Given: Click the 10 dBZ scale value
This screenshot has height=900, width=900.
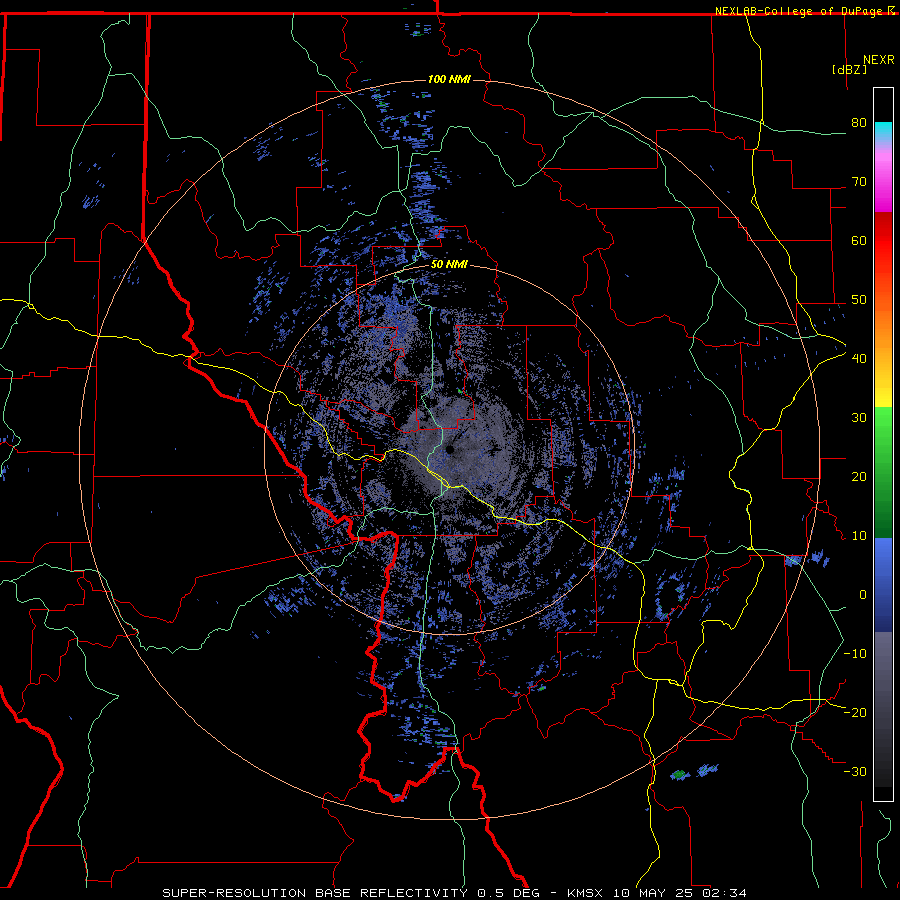Looking at the screenshot, I should tap(859, 536).
